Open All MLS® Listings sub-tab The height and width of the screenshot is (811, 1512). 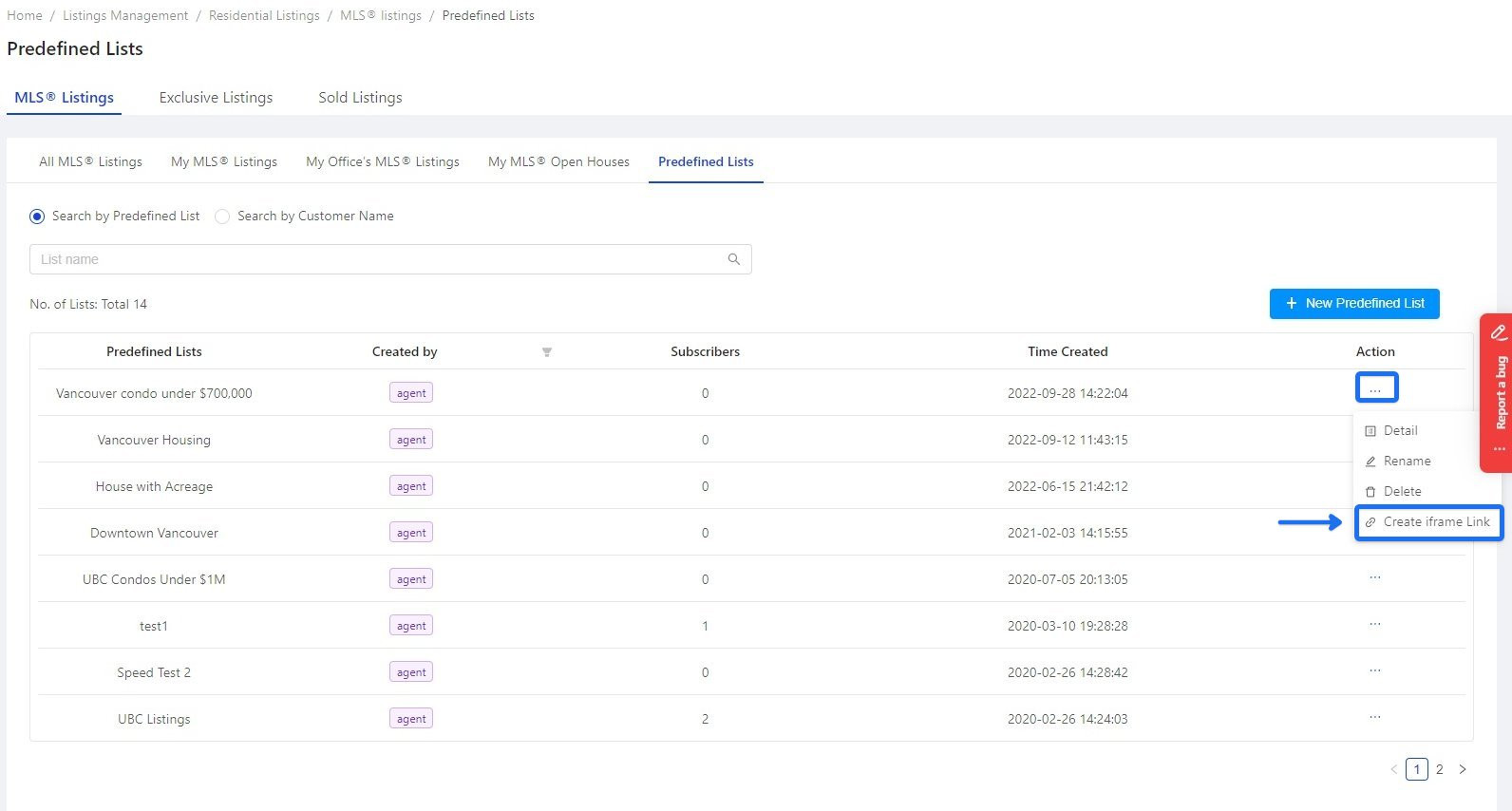[x=90, y=161]
